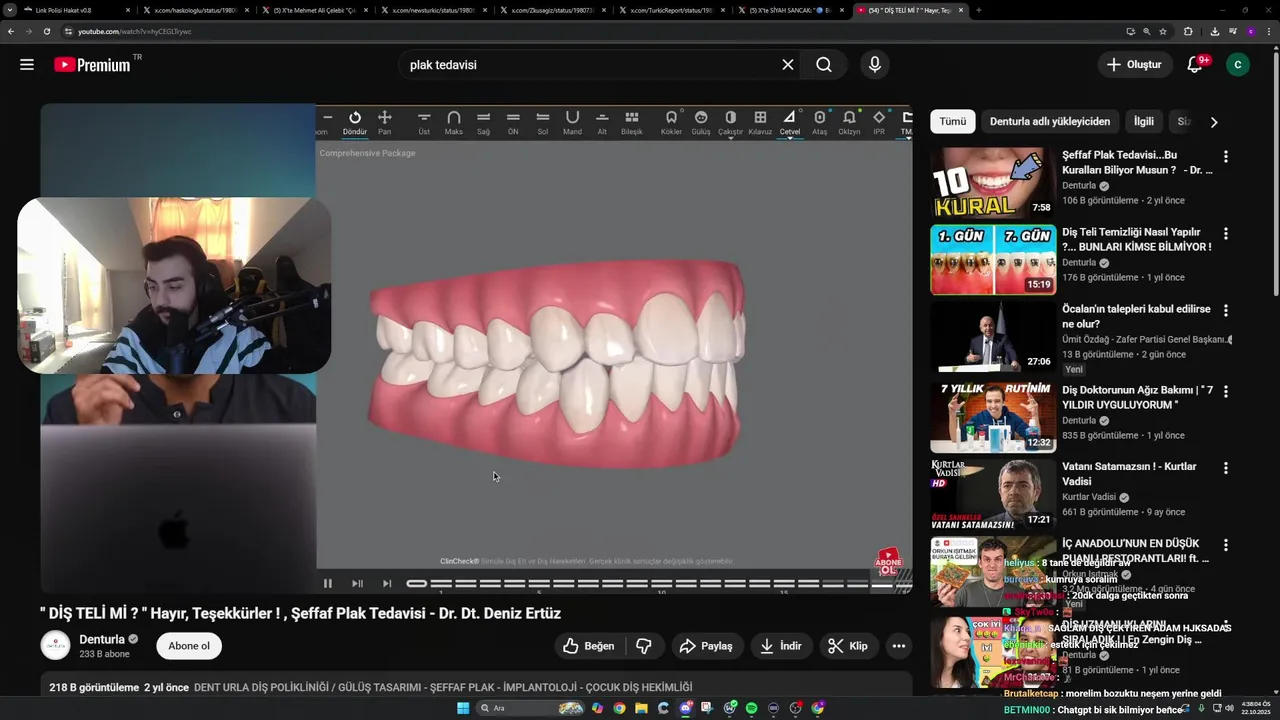Toggle the Gülüş smile icon
This screenshot has height=720, width=1280.
[701, 123]
